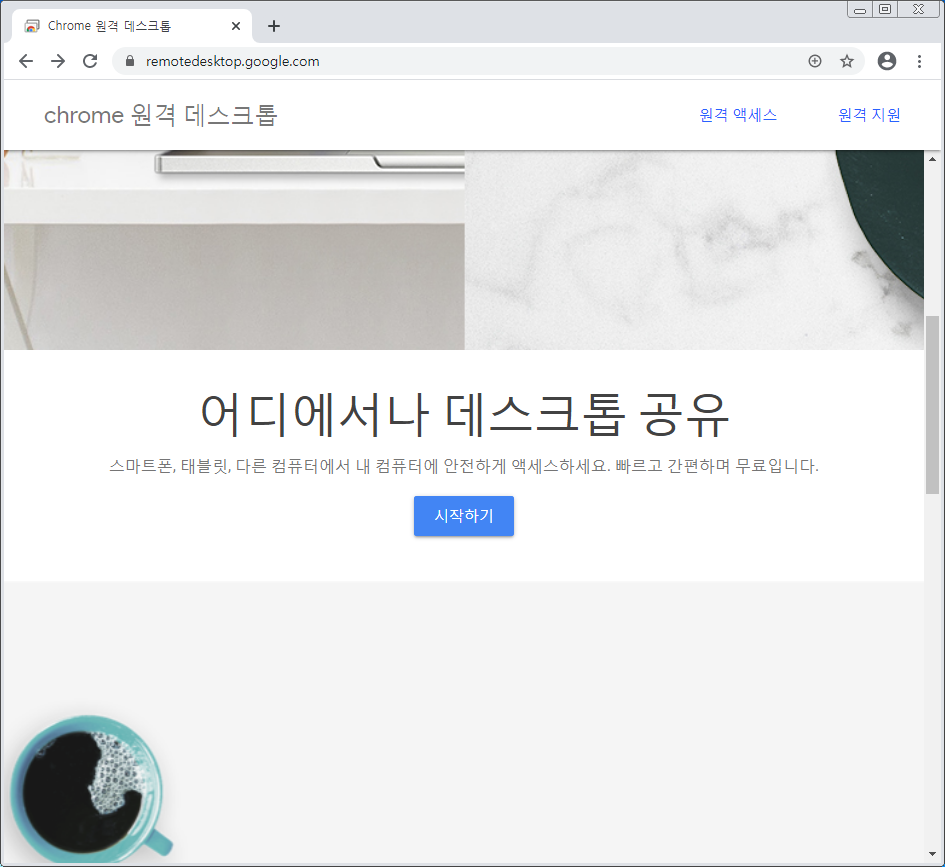Open the 원격 액세스 link
This screenshot has width=945, height=867.
pyautogui.click(x=738, y=114)
